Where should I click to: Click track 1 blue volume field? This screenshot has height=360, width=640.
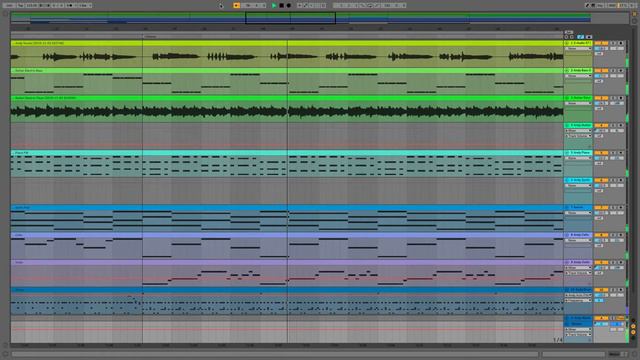[x=601, y=49]
